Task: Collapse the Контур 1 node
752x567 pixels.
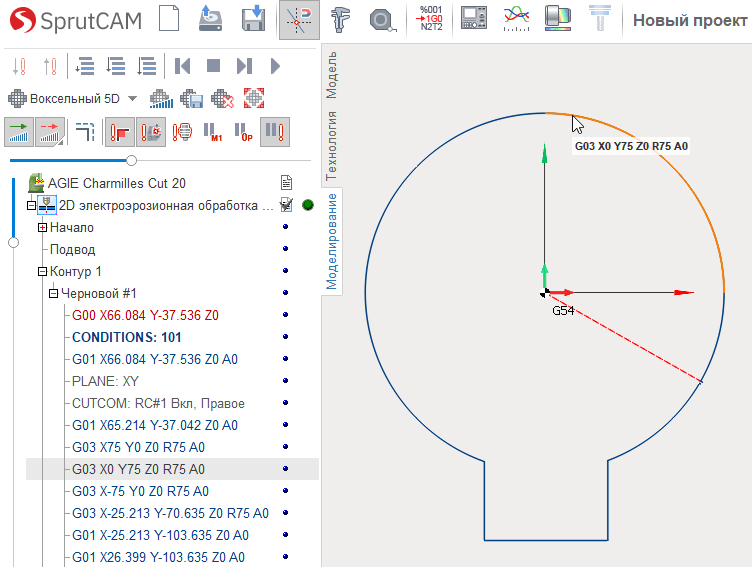Action: 42,272
